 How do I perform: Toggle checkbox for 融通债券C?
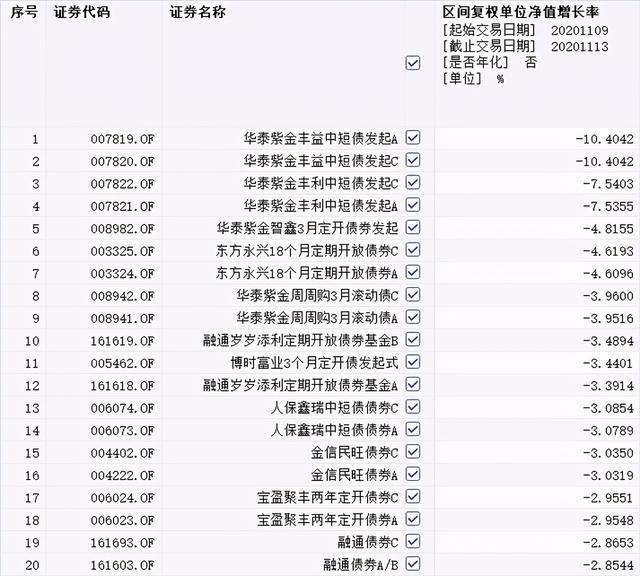pos(413,542)
